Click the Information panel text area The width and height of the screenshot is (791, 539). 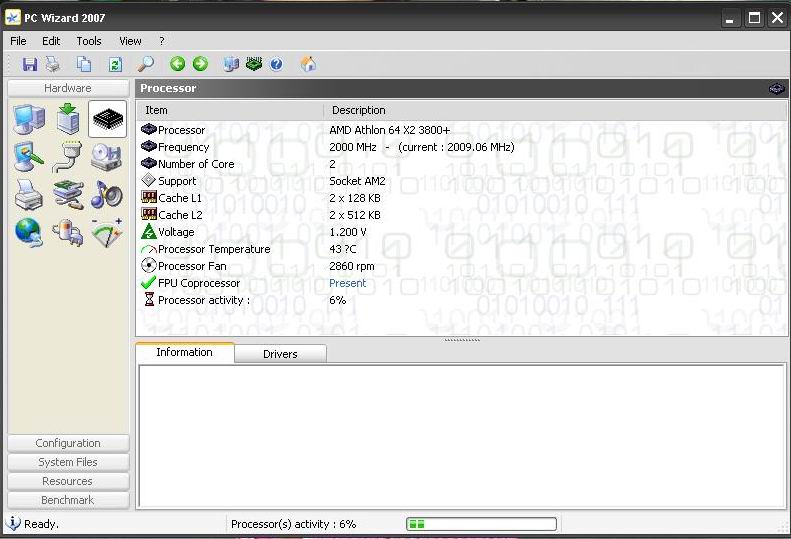pyautogui.click(x=462, y=436)
